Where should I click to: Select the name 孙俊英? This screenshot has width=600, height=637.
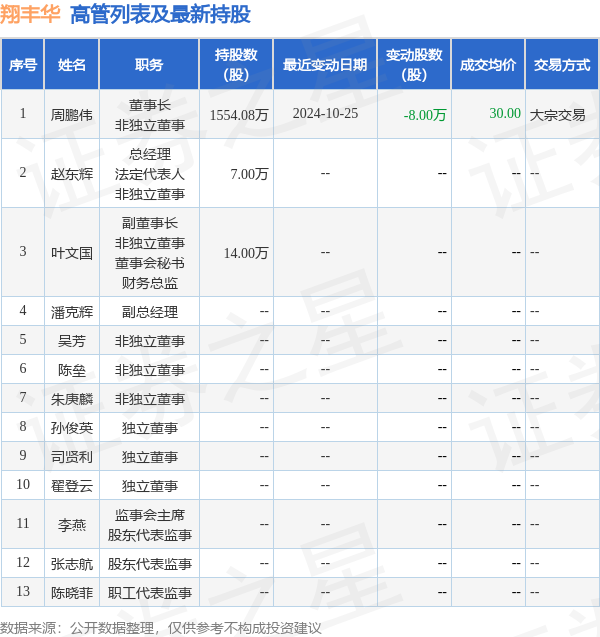pos(71,428)
